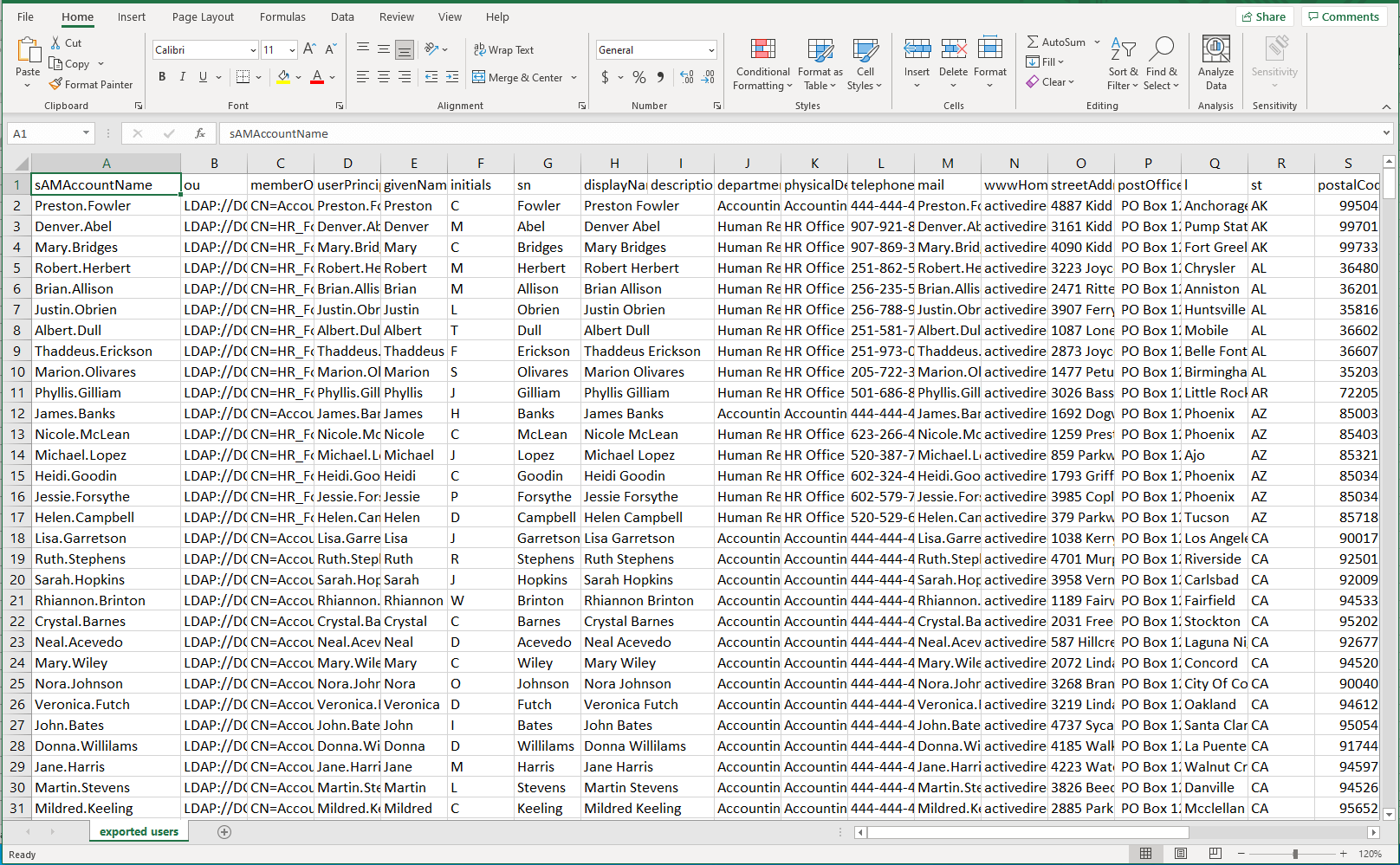Select Center alignment icon
The width and height of the screenshot is (1400, 865).
383,77
